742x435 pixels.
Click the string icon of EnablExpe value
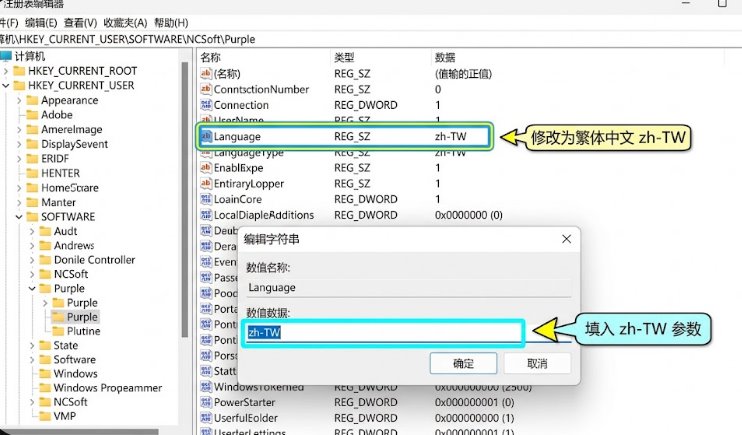coord(206,168)
